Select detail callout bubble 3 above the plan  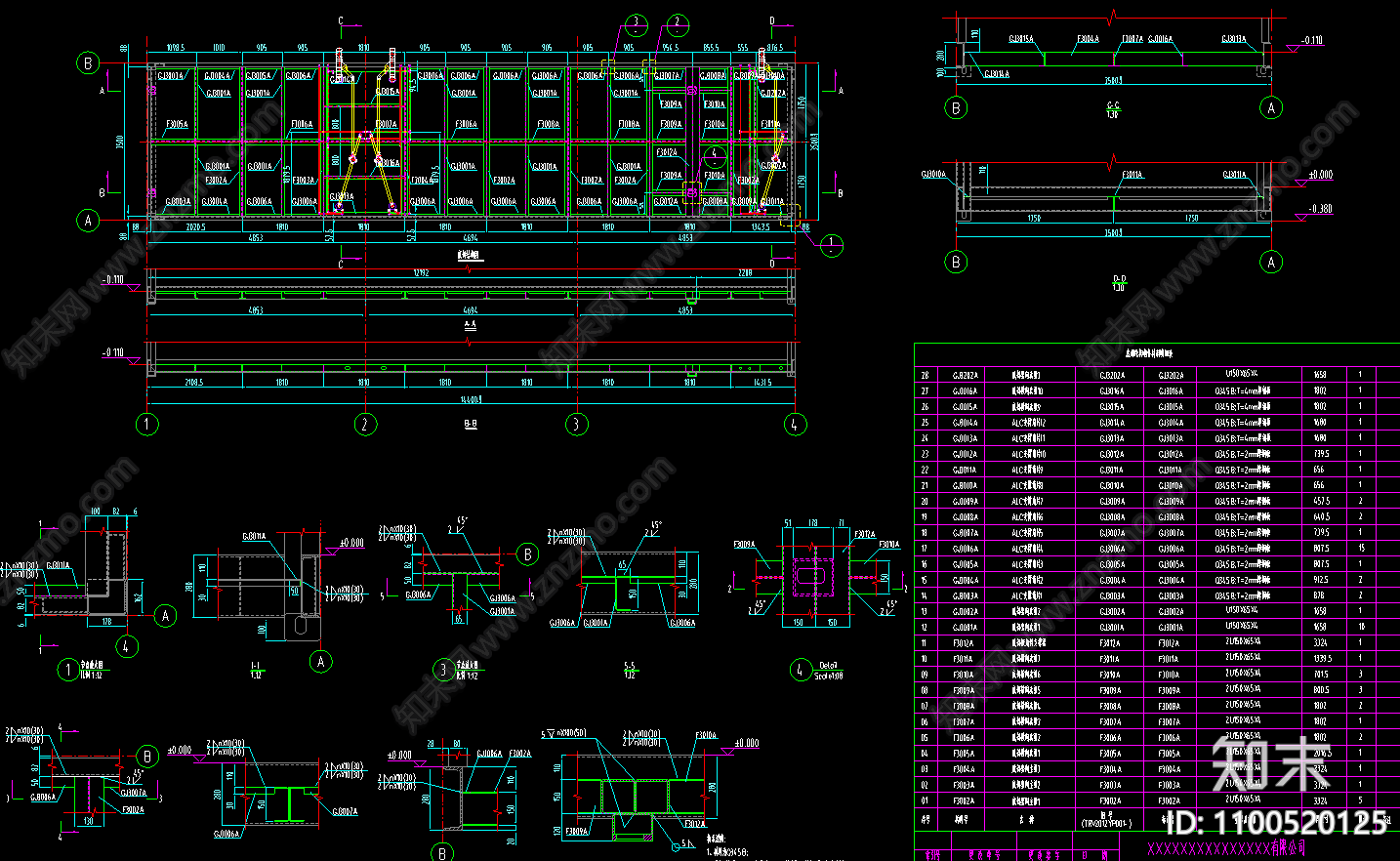[x=636, y=24]
